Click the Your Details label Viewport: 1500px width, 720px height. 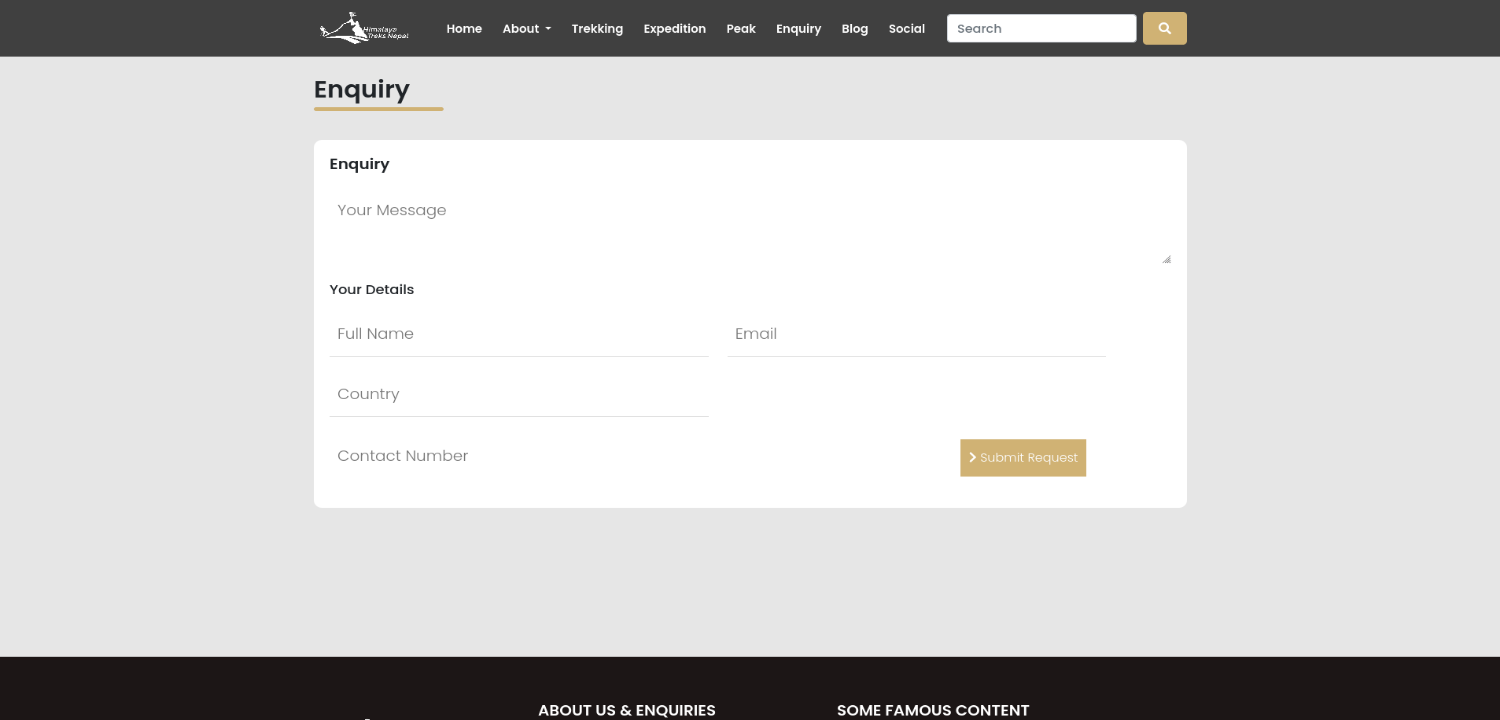372,289
